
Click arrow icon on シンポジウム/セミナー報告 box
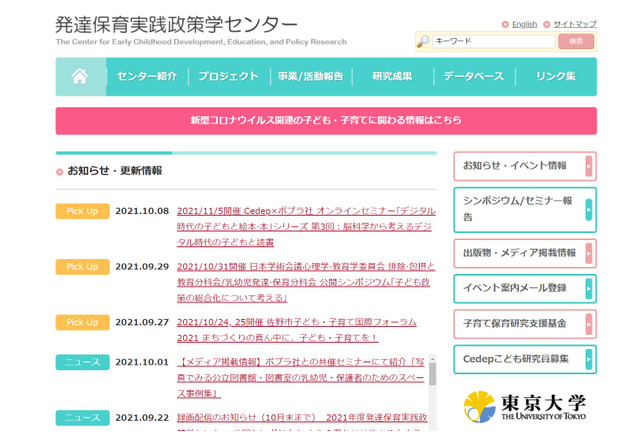pos(589,210)
